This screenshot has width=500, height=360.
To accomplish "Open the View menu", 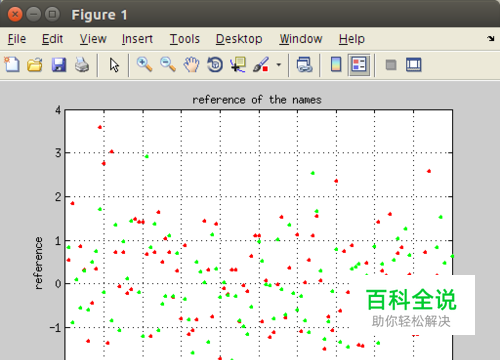I will coord(93,39).
